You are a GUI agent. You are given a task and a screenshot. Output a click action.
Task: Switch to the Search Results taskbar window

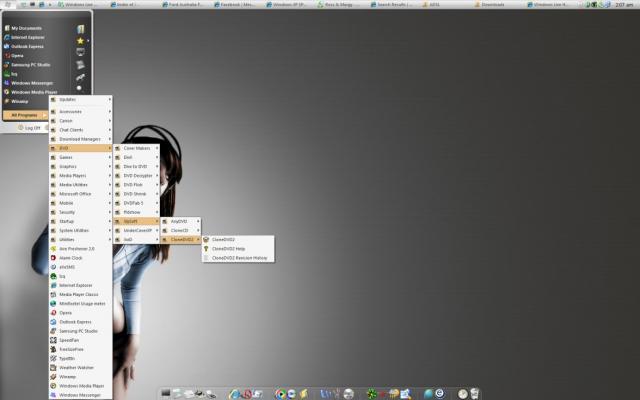coord(393,4)
